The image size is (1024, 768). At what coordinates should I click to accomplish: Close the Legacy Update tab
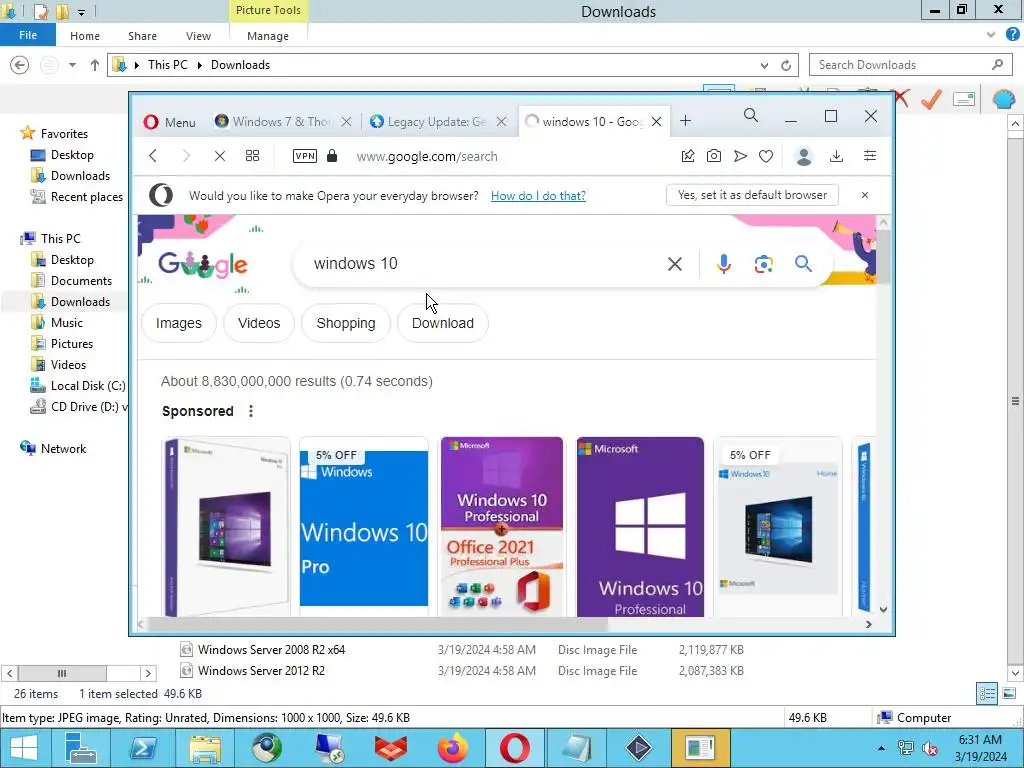click(502, 121)
